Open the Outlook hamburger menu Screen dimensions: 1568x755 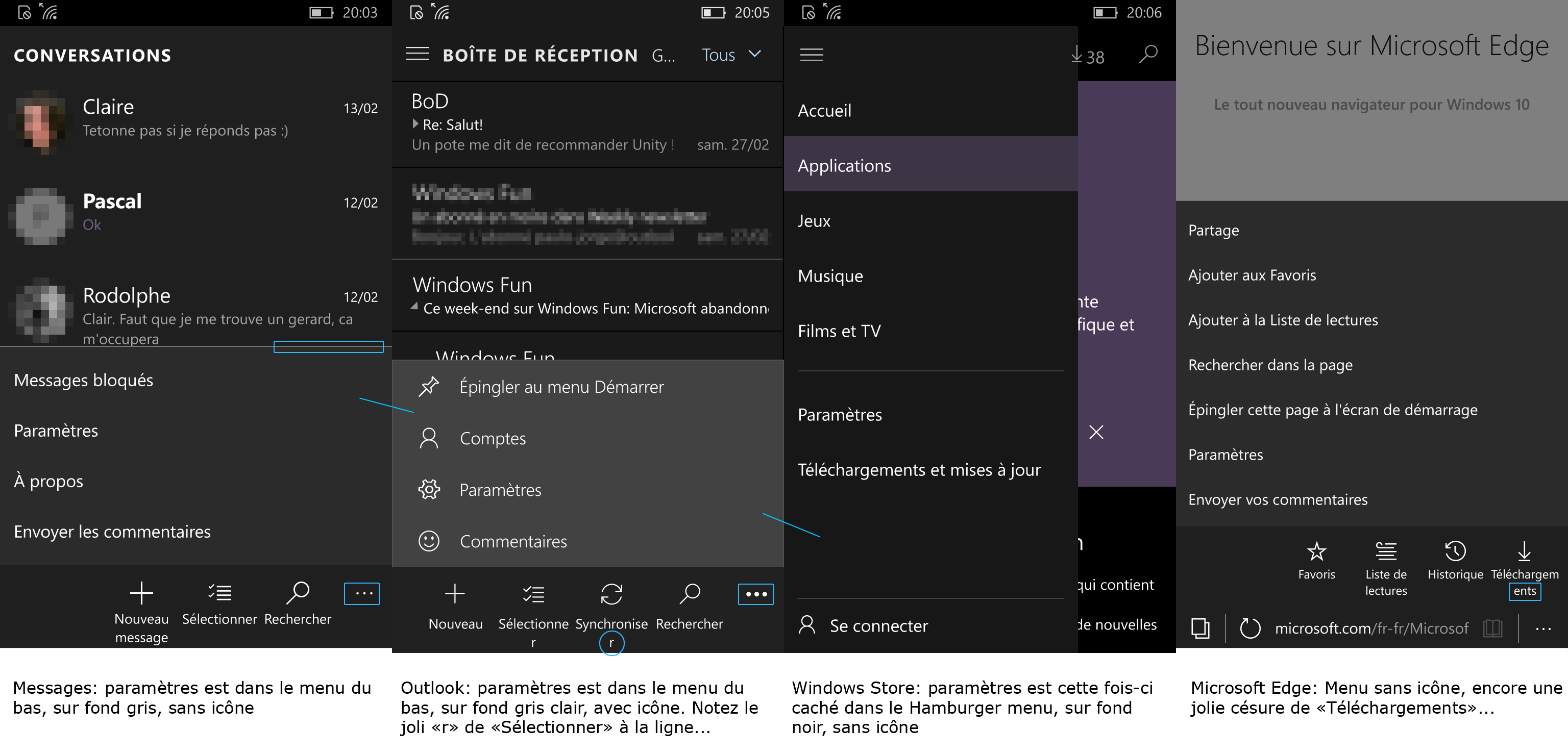coord(417,54)
